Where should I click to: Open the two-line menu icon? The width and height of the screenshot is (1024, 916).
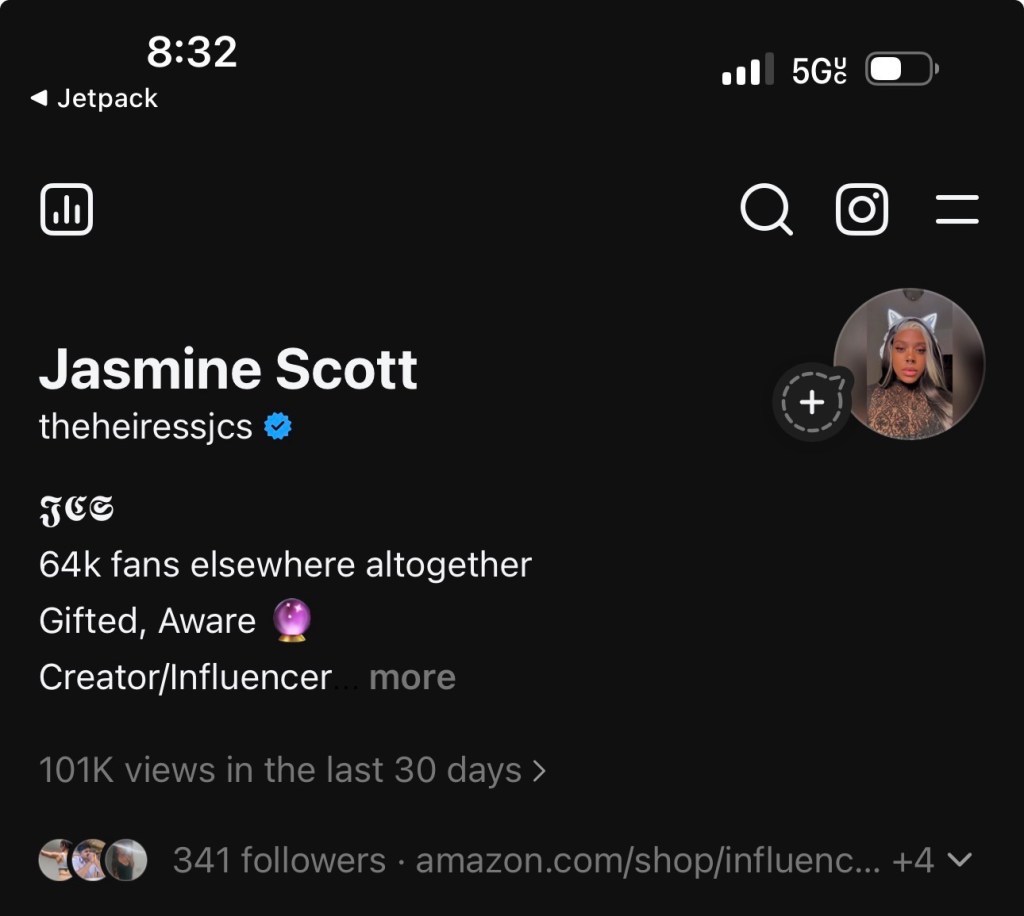point(957,210)
